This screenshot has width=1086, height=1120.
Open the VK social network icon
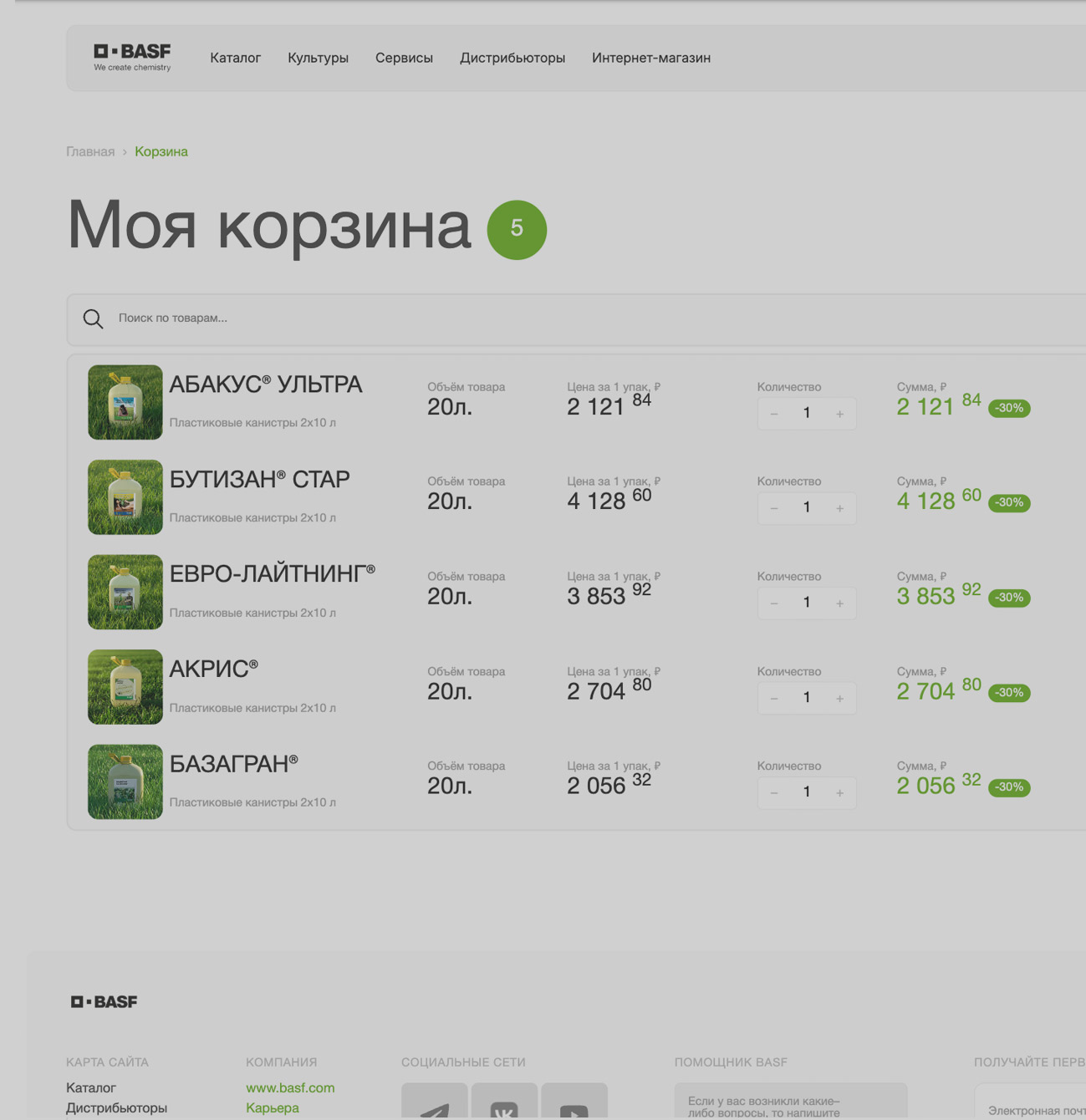[x=504, y=1105]
